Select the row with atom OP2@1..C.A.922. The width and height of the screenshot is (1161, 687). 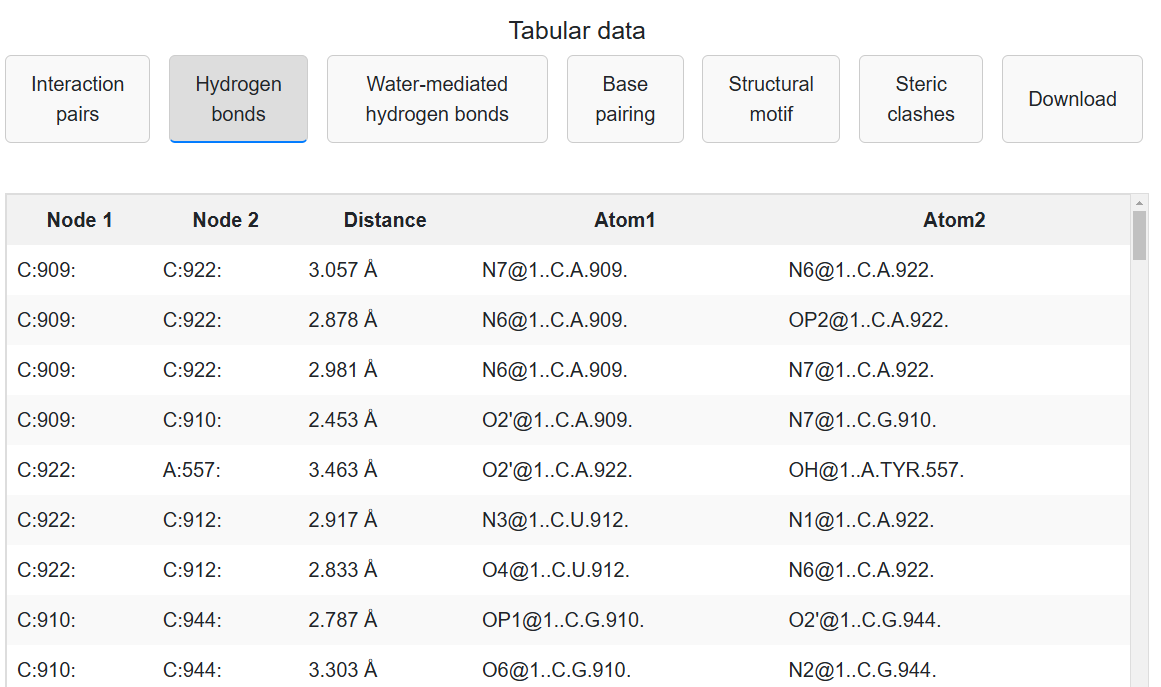pyautogui.click(x=568, y=320)
